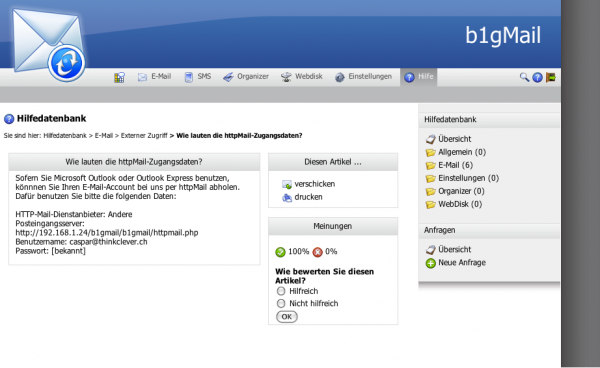
Task: Select the Hilfe tab
Action: pos(419,77)
